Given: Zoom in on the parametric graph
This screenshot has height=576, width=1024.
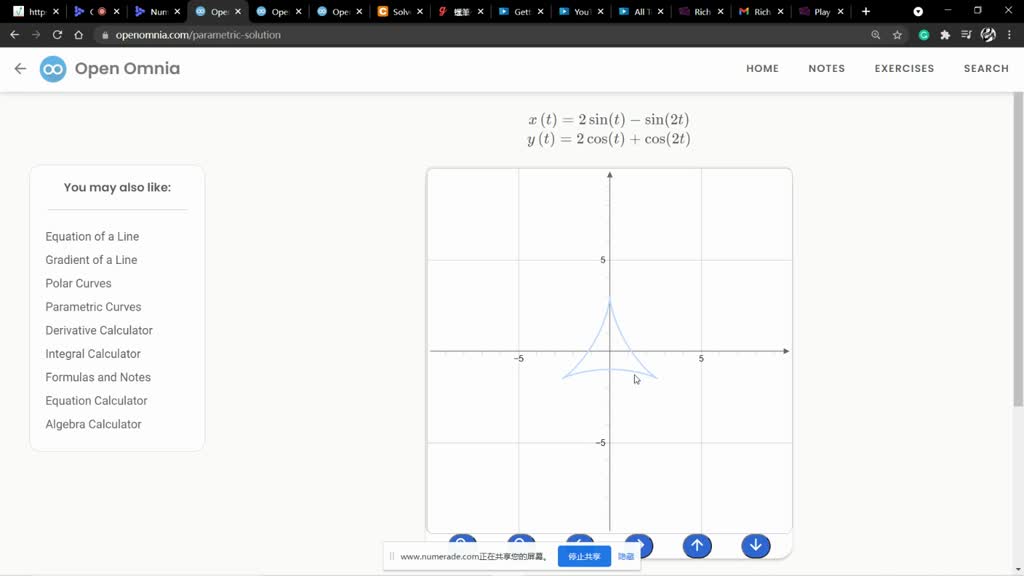Looking at the screenshot, I should pos(461,545).
